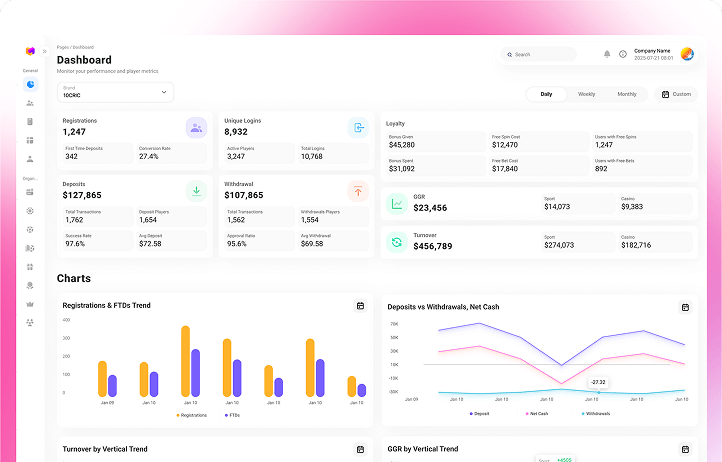The height and width of the screenshot is (462, 722).
Task: Click the calendar icon on Deposits vs Withdrawals chart
Action: [x=685, y=308]
